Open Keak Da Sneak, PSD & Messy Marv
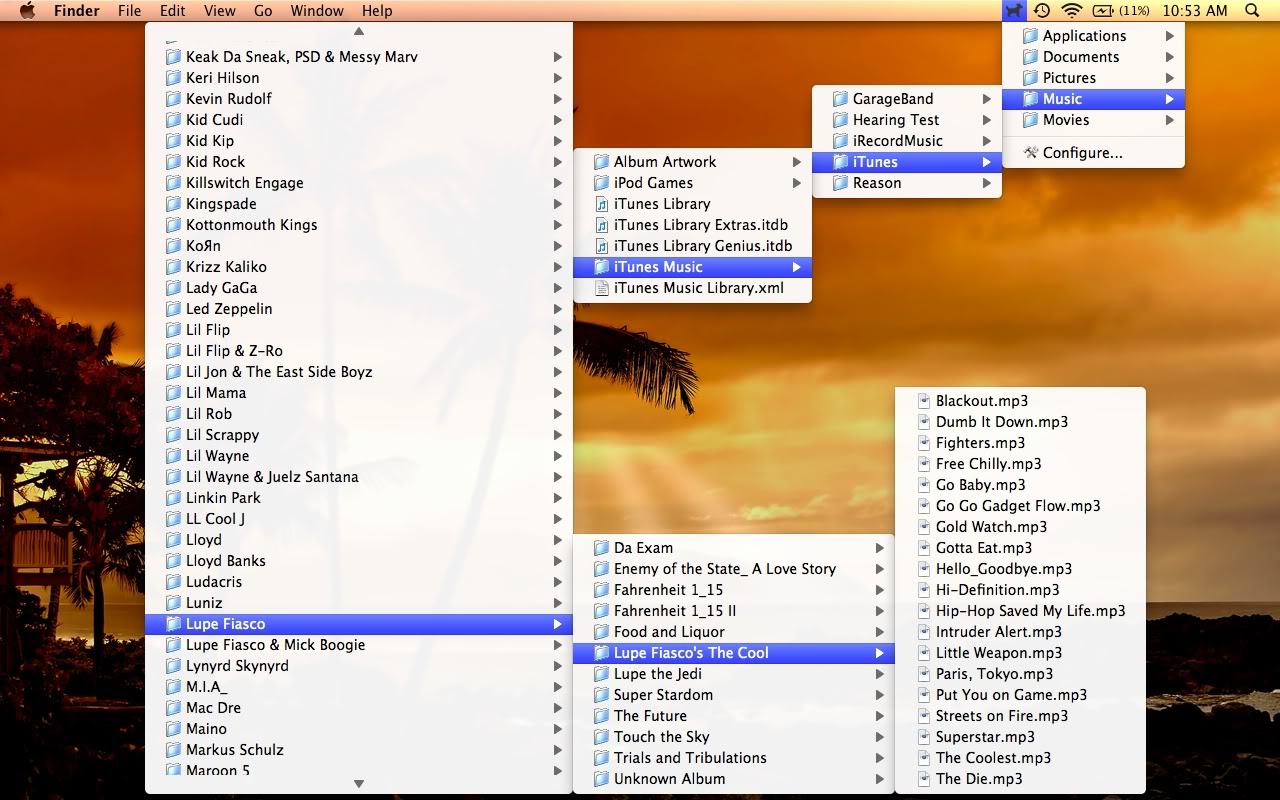1280x800 pixels. coord(359,57)
